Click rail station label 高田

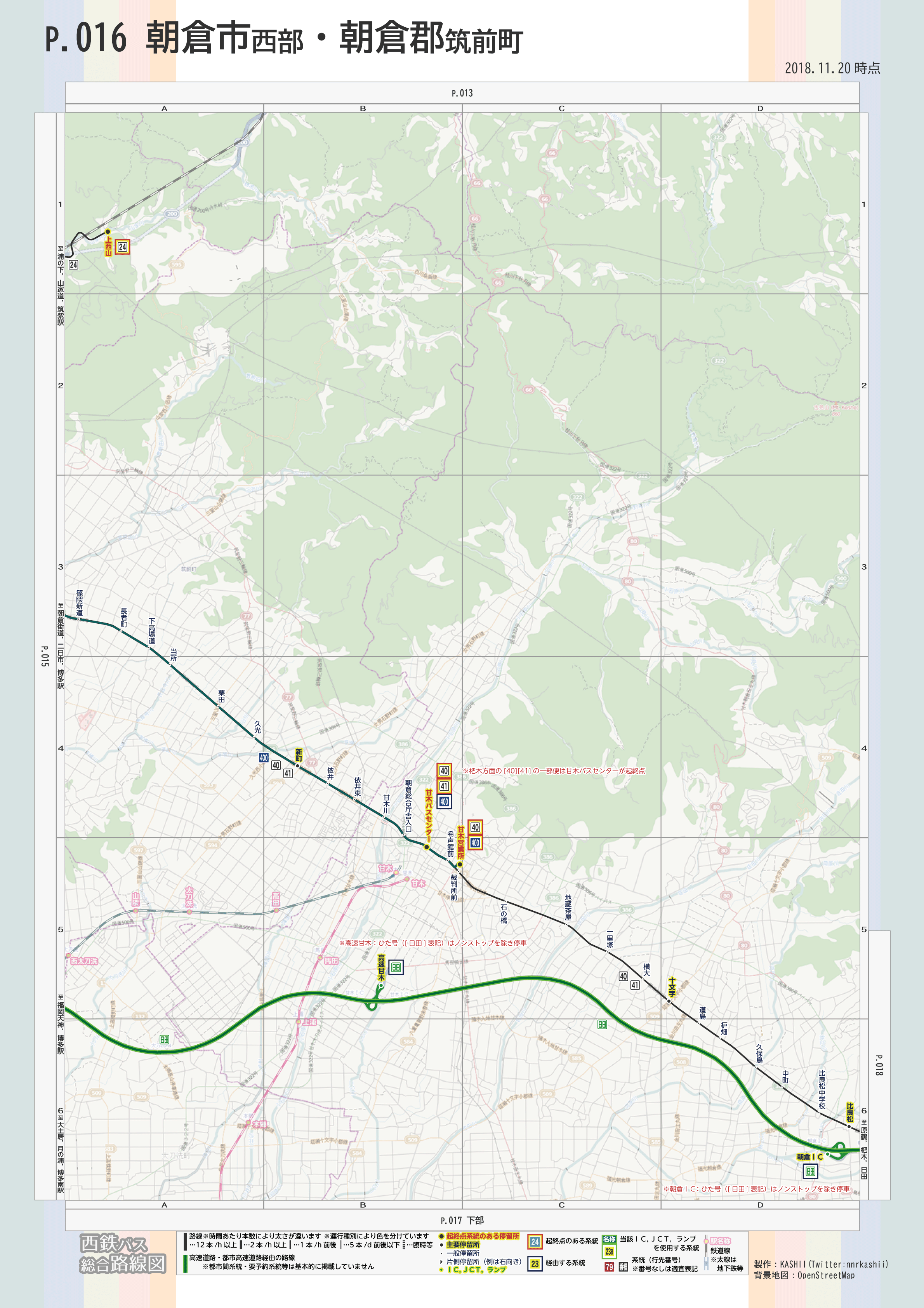point(276,899)
